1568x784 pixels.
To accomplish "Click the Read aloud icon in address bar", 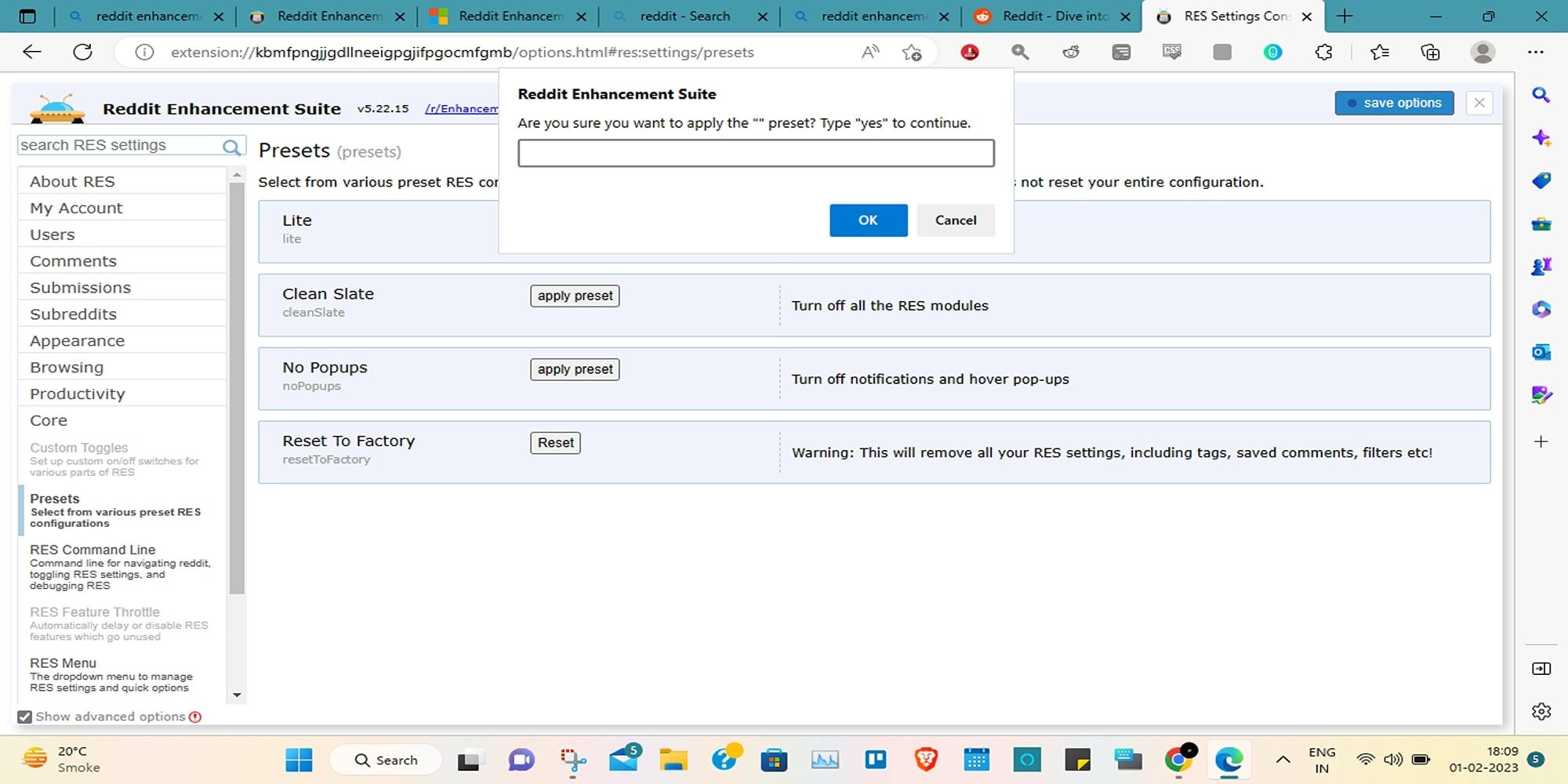I will pyautogui.click(x=870, y=53).
